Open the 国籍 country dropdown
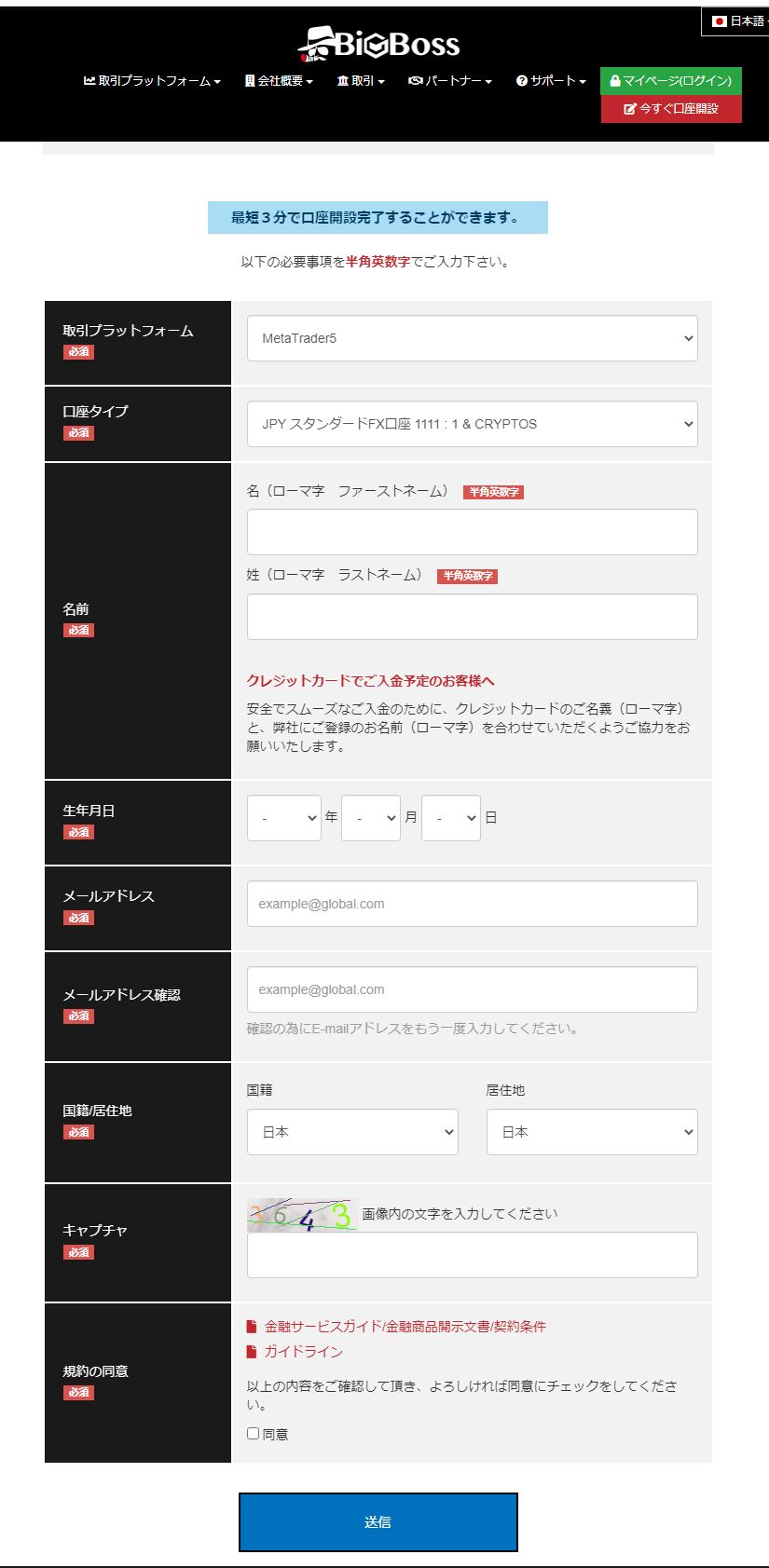This screenshot has height=1568, width=769. click(x=352, y=1132)
